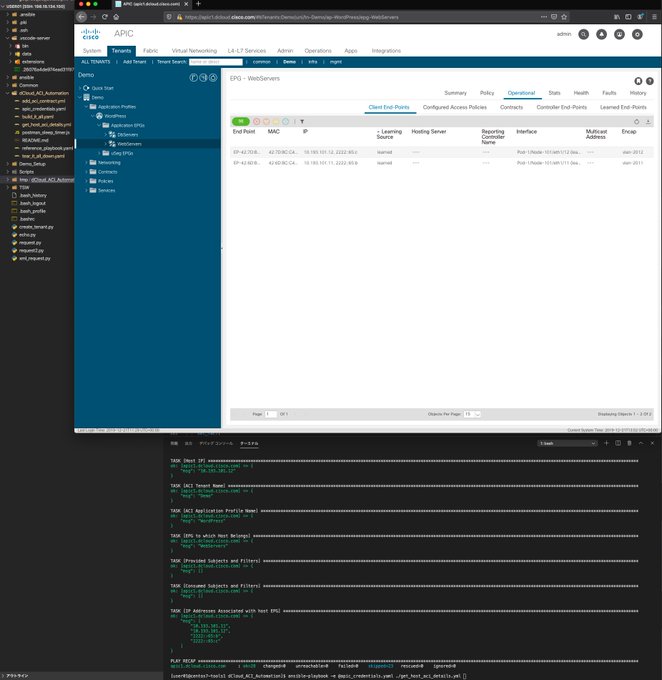Toggle the warning faults blue circle filter

pos(285,121)
